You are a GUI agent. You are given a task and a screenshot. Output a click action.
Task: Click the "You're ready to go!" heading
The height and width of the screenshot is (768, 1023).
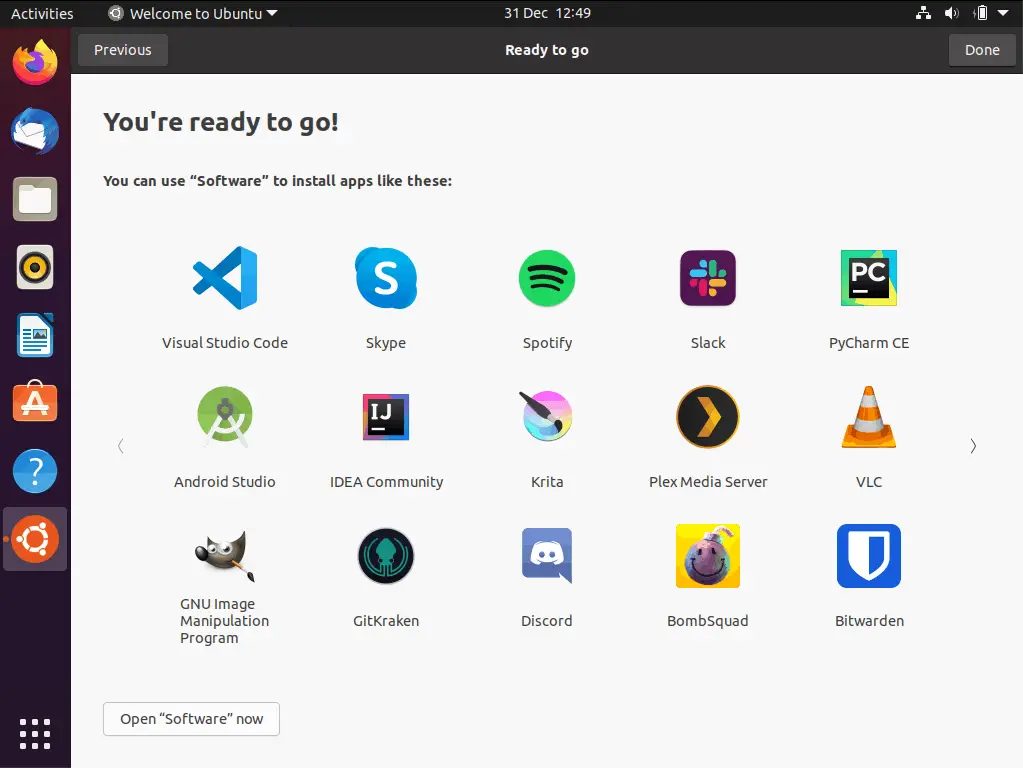pyautogui.click(x=221, y=123)
